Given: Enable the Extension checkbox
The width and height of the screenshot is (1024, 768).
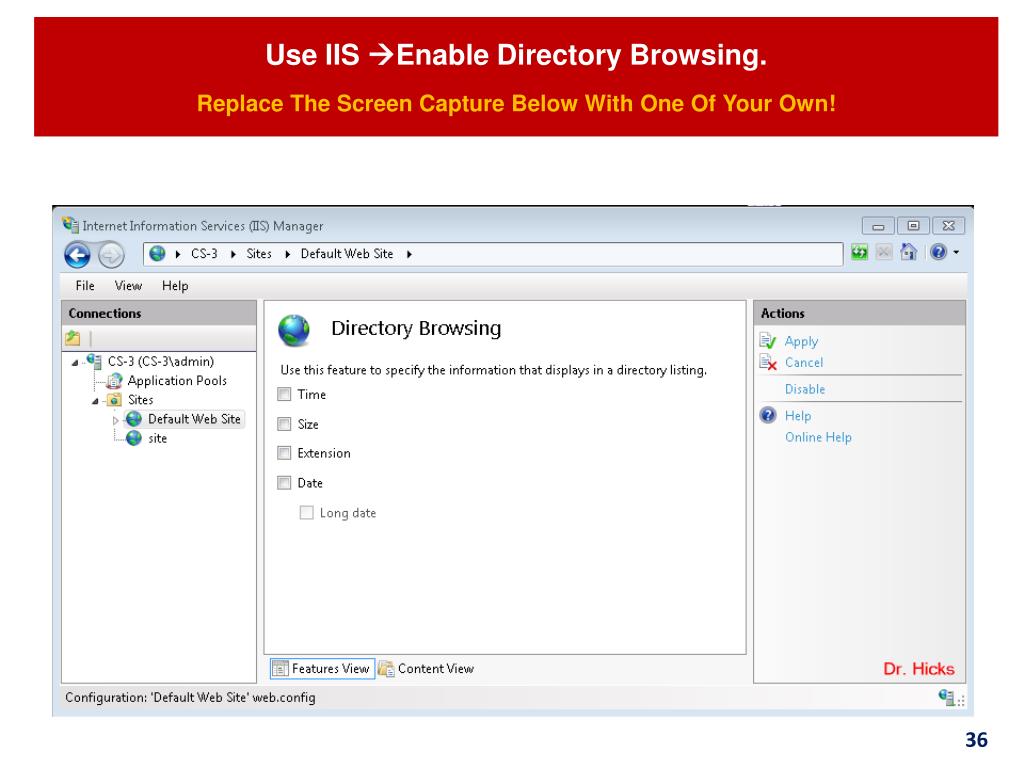Looking at the screenshot, I should click(x=284, y=453).
